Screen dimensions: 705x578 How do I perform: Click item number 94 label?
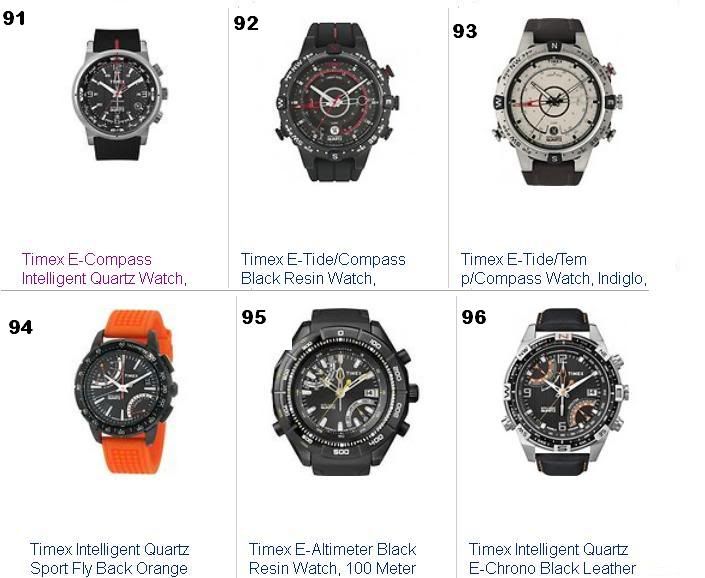coord(21,327)
